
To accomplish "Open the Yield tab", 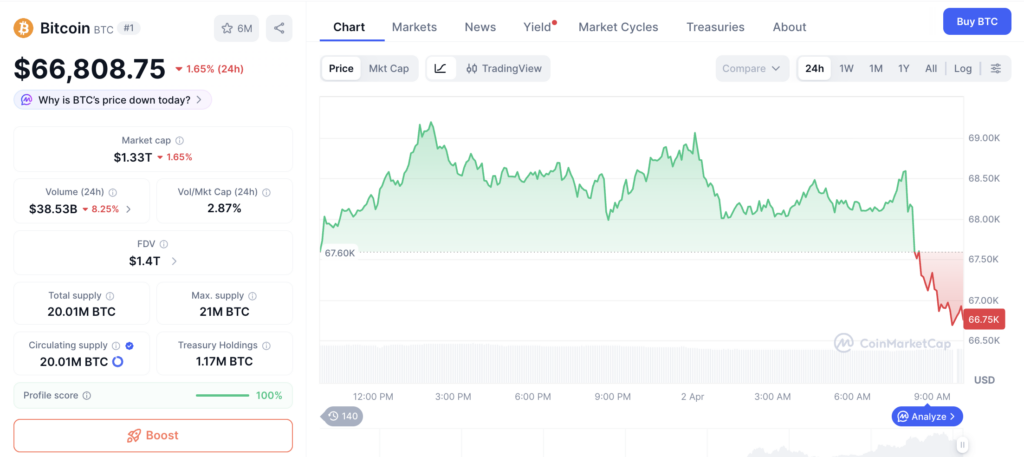I will [x=537, y=27].
